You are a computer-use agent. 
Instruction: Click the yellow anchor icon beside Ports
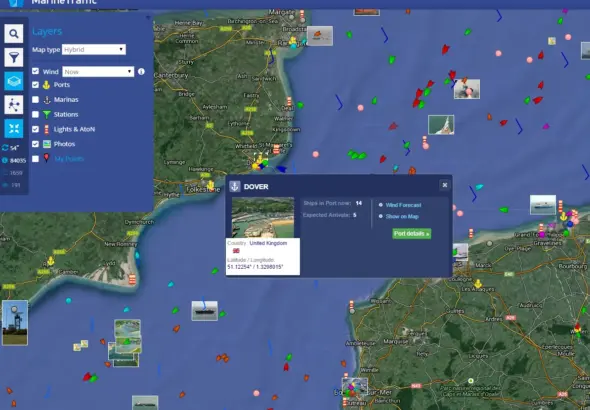point(46,85)
